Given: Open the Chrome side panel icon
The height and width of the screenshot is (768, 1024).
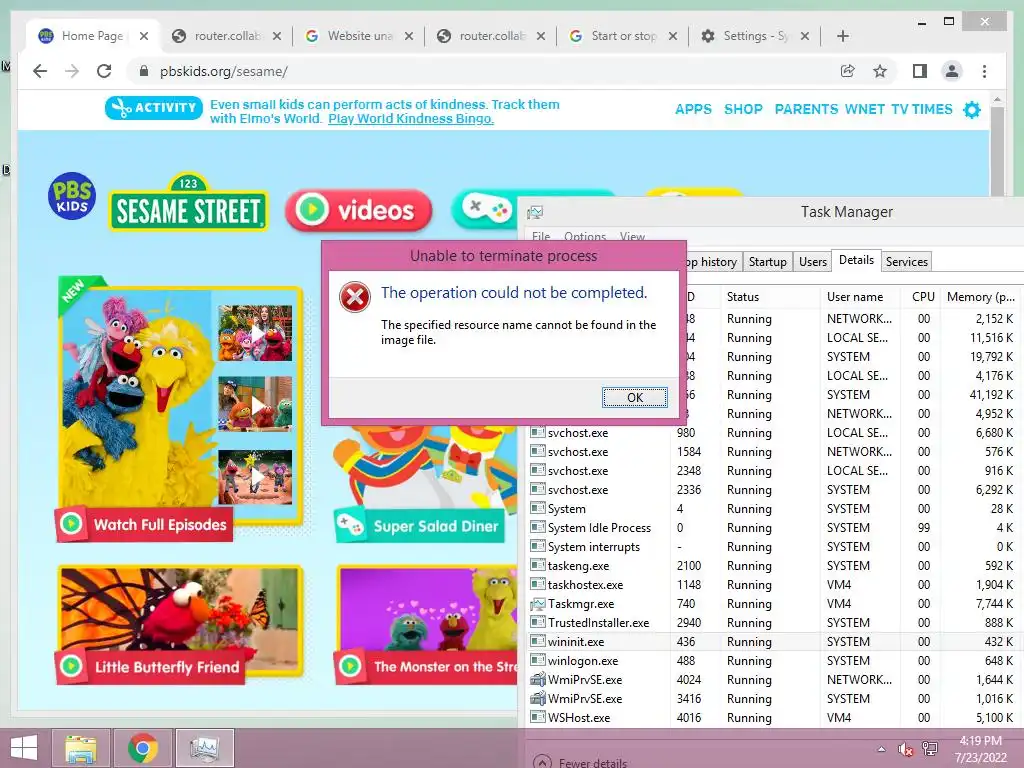Looking at the screenshot, I should (920, 71).
